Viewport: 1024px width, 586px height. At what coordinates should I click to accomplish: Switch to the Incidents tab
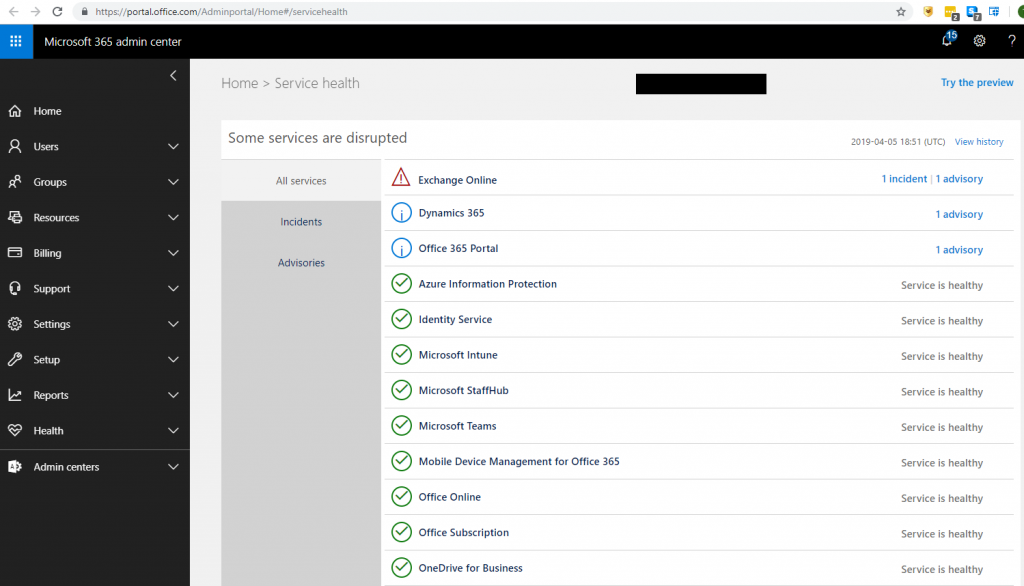[x=300, y=221]
